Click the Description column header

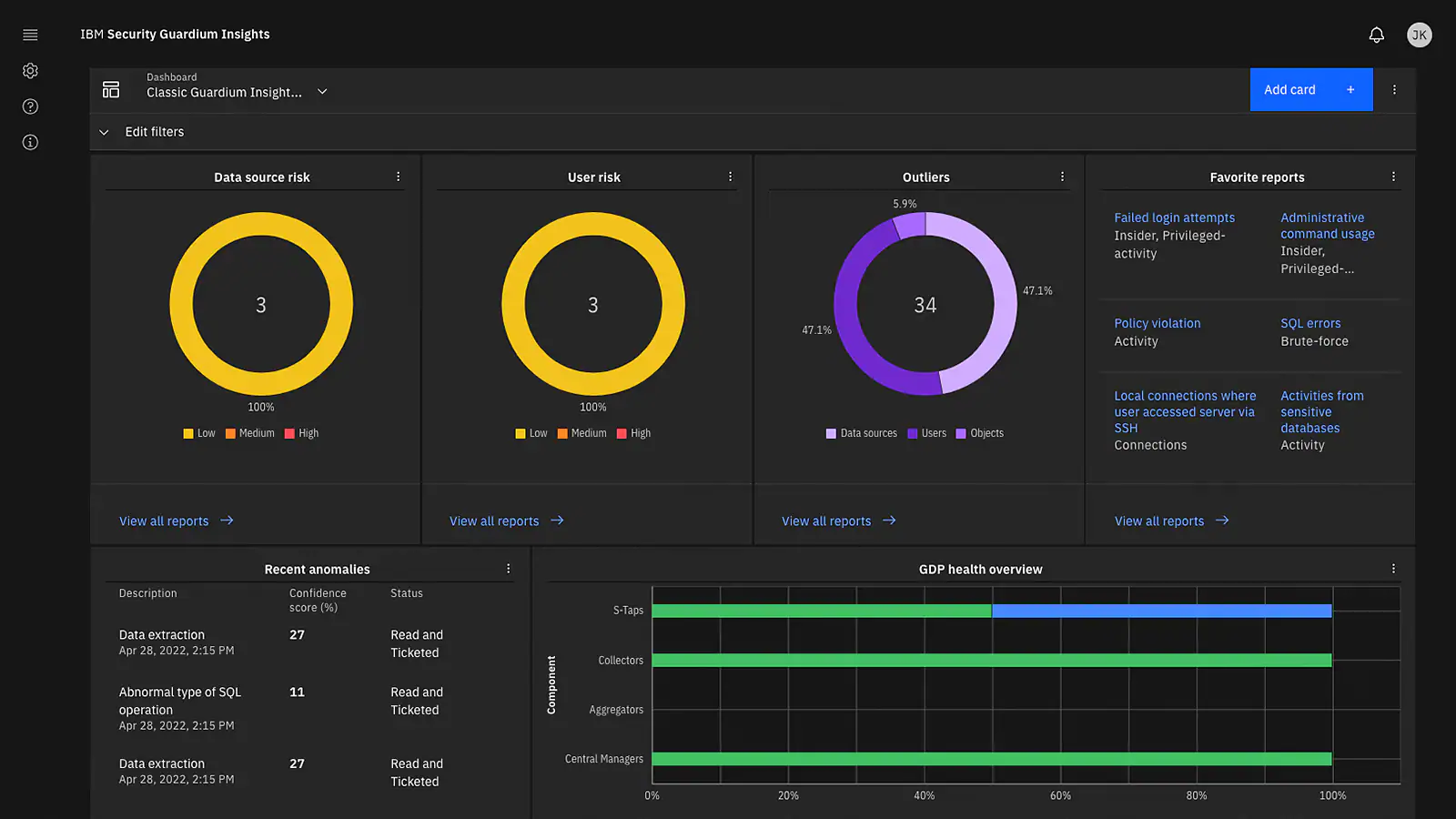click(x=147, y=593)
